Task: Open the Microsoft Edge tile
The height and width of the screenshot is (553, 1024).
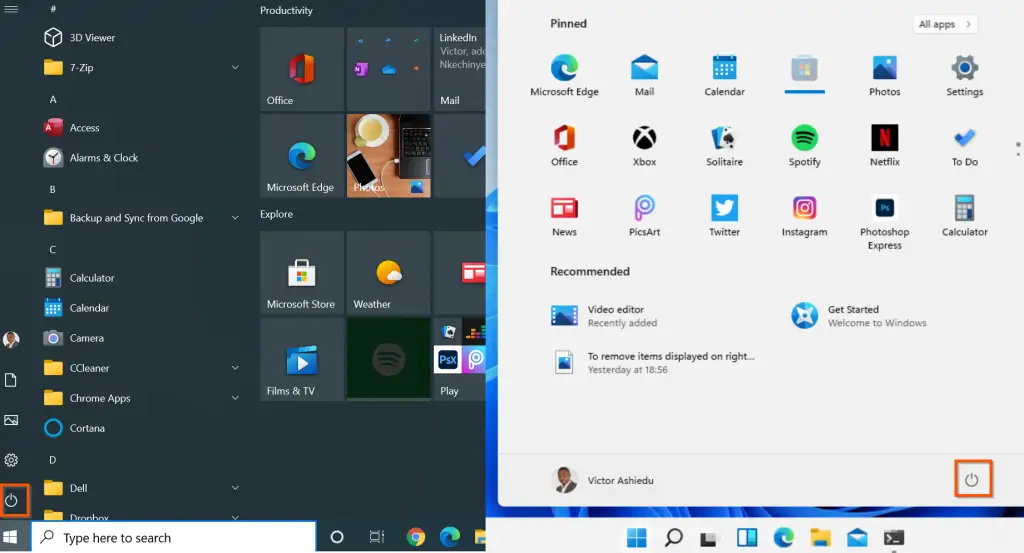Action: tap(302, 155)
